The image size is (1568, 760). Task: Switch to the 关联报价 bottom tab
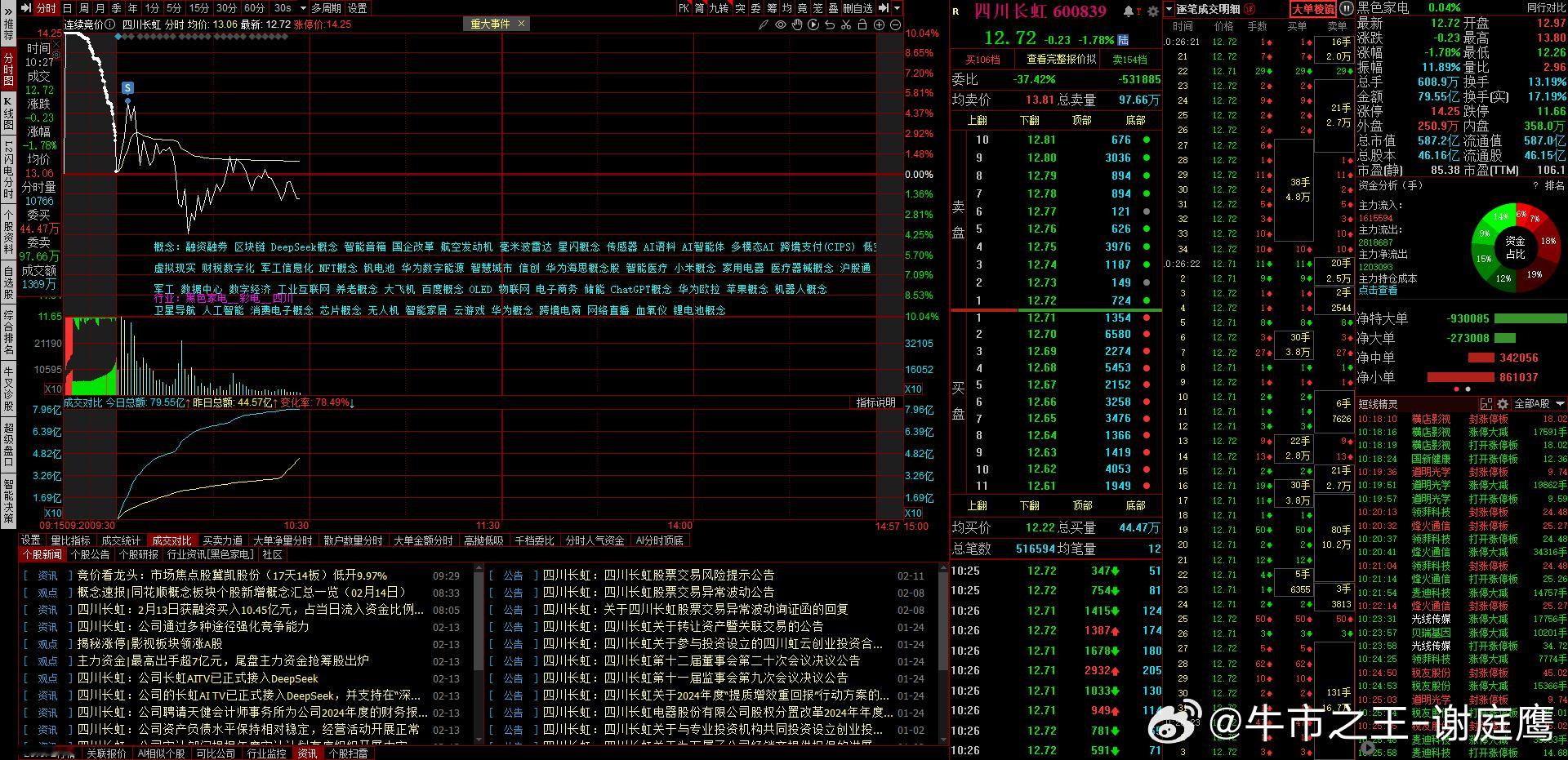(106, 753)
